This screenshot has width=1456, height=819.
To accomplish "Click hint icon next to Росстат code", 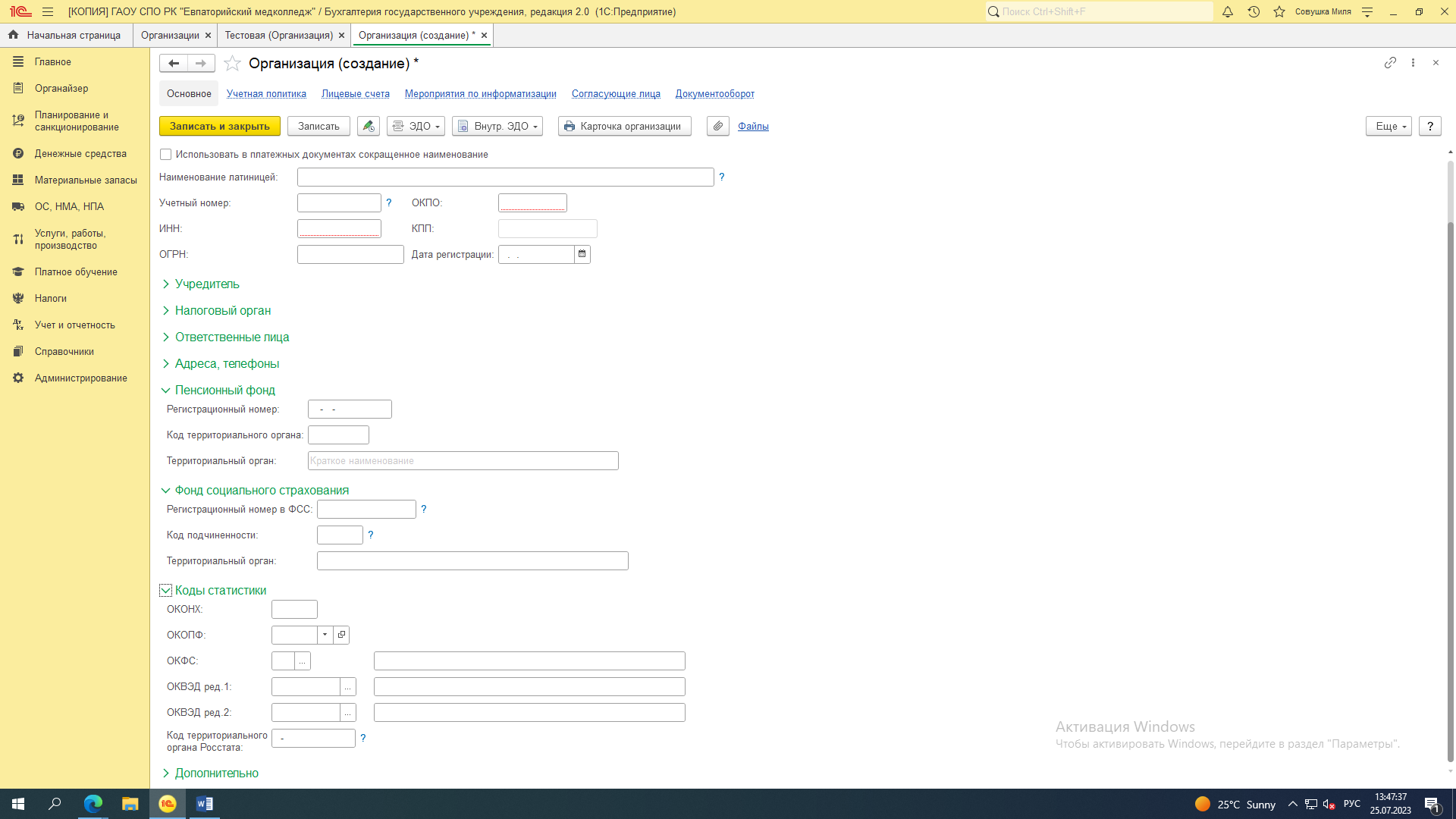I will 363,738.
